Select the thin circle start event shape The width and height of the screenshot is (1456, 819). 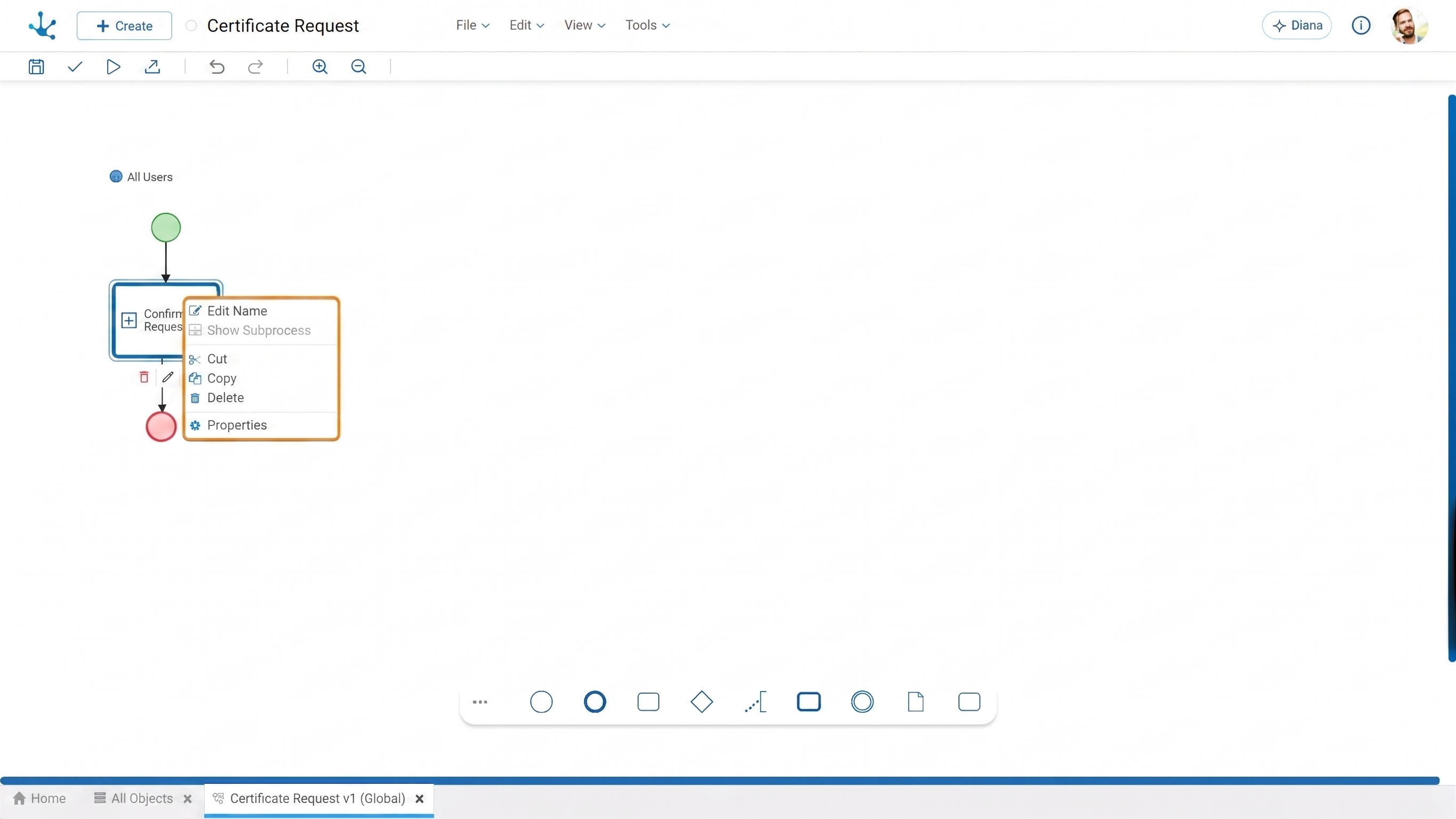[x=541, y=702]
